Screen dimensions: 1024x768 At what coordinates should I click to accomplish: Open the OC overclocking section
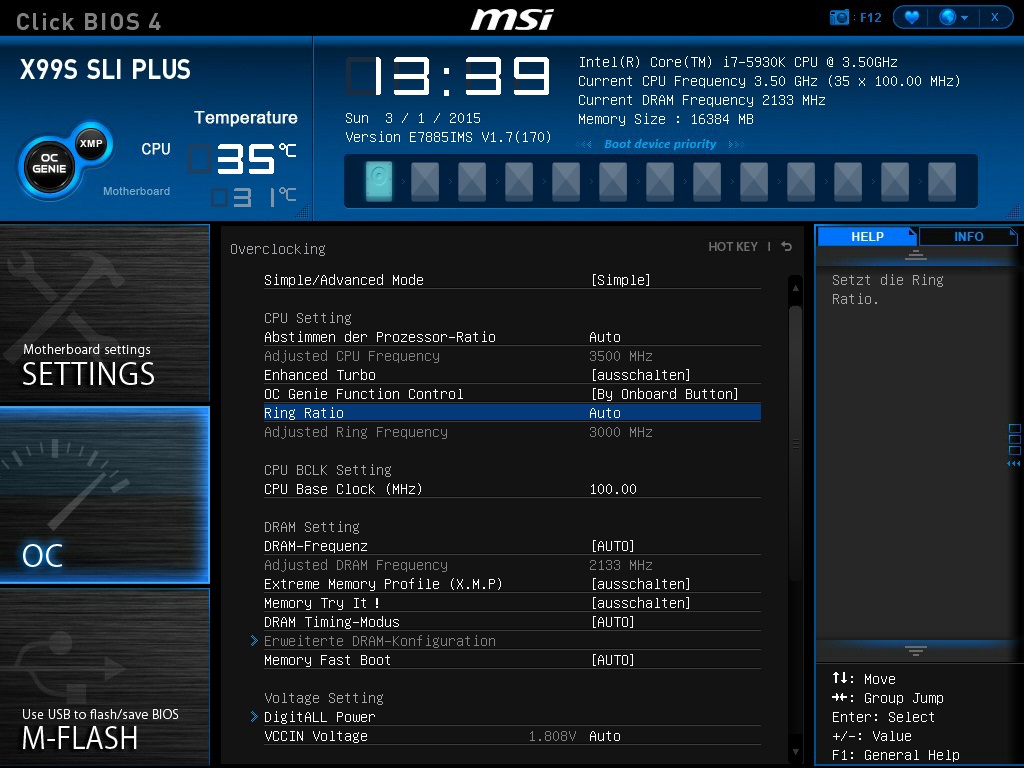[104, 494]
